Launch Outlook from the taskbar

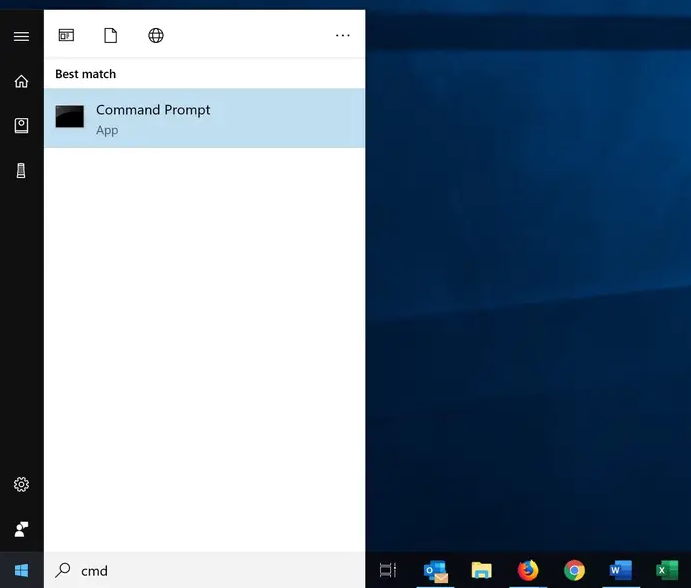click(x=435, y=570)
